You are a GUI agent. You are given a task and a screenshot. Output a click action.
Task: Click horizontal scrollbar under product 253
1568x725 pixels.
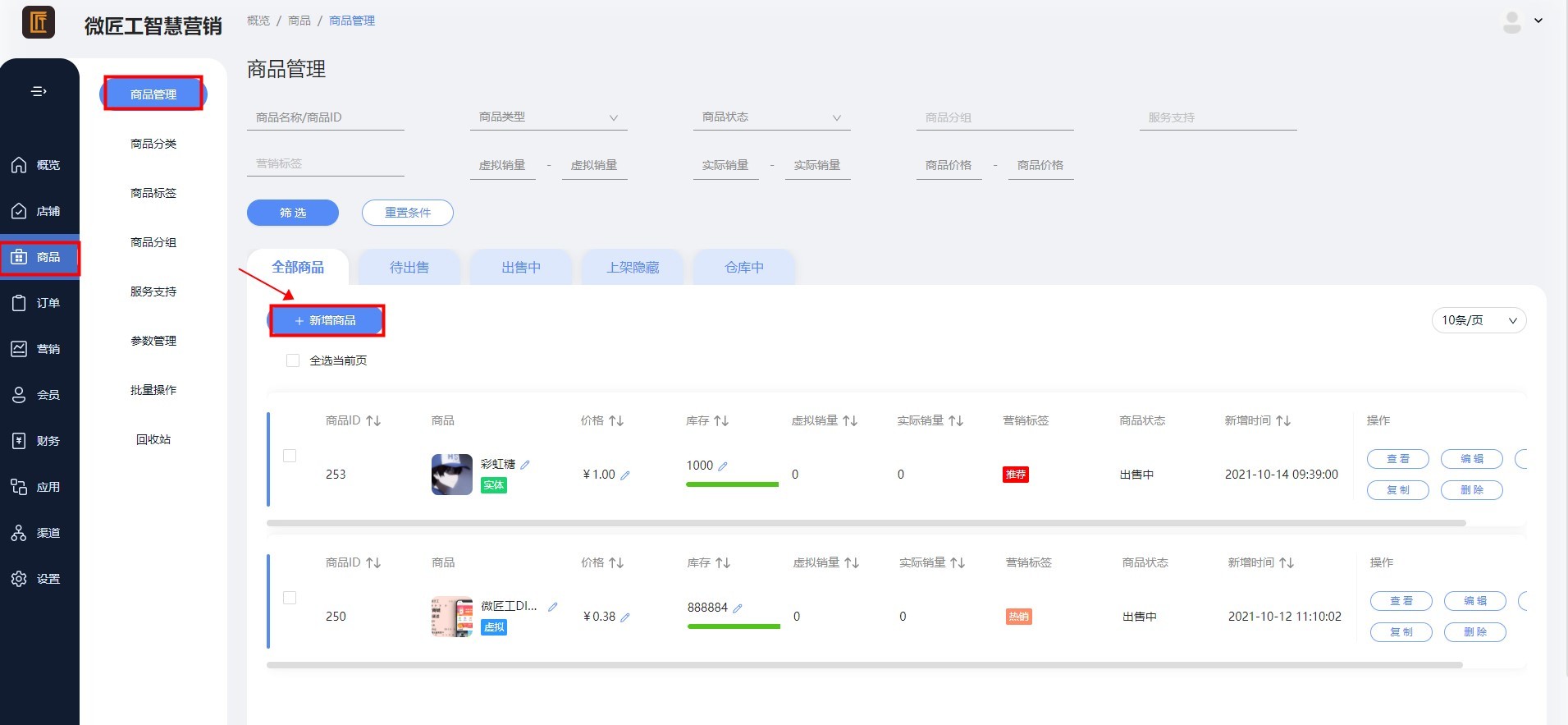click(x=866, y=523)
